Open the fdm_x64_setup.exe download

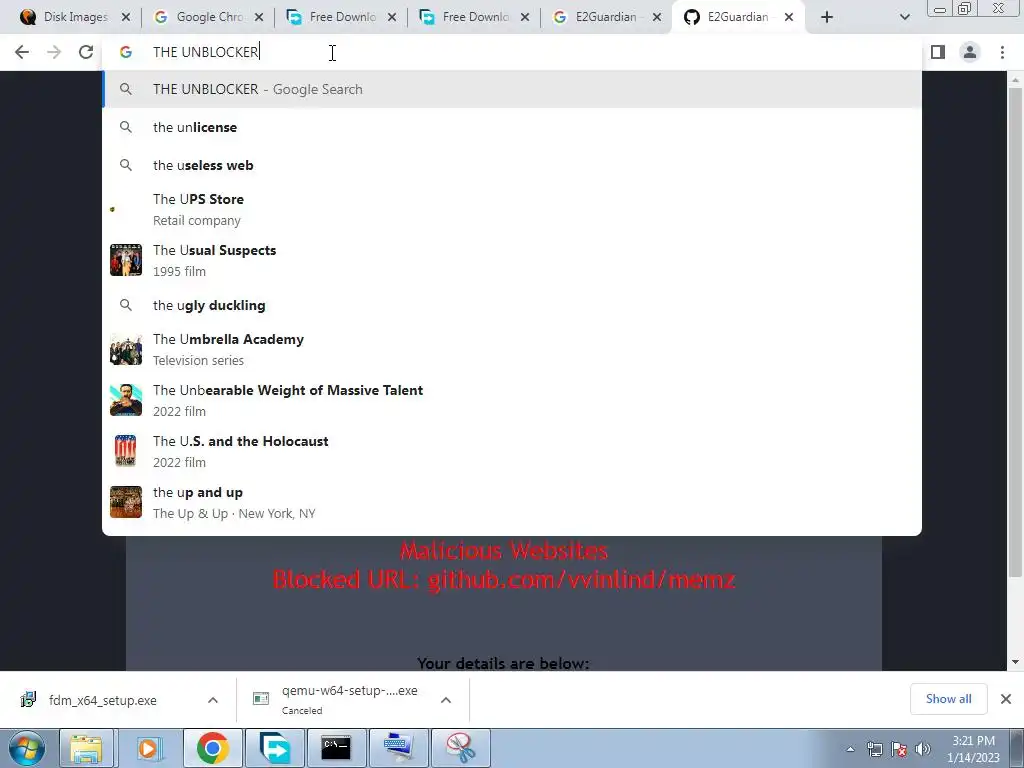click(102, 700)
